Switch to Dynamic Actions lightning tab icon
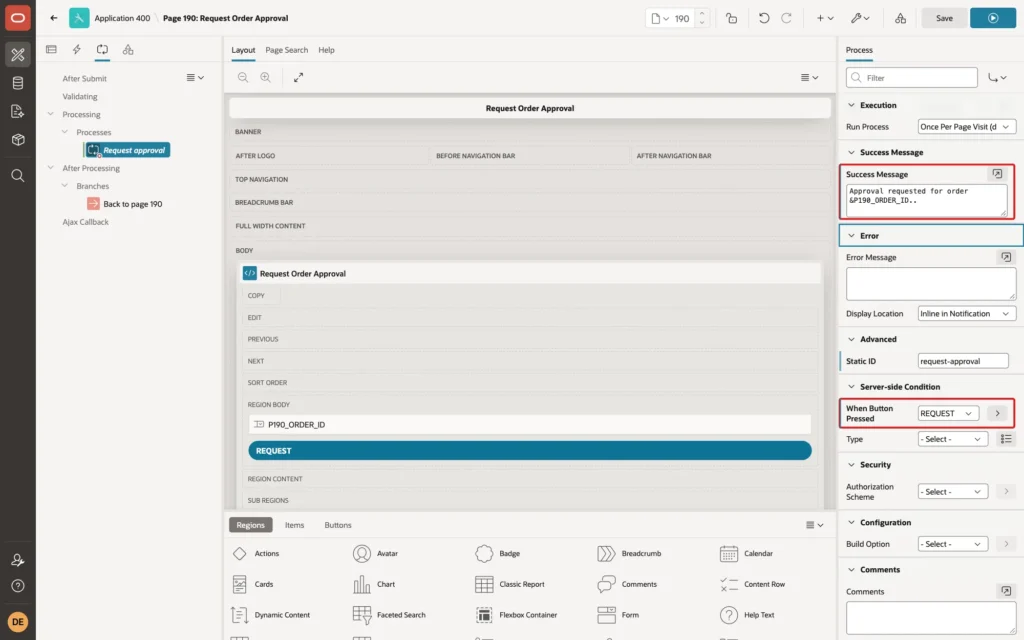 tap(76, 50)
